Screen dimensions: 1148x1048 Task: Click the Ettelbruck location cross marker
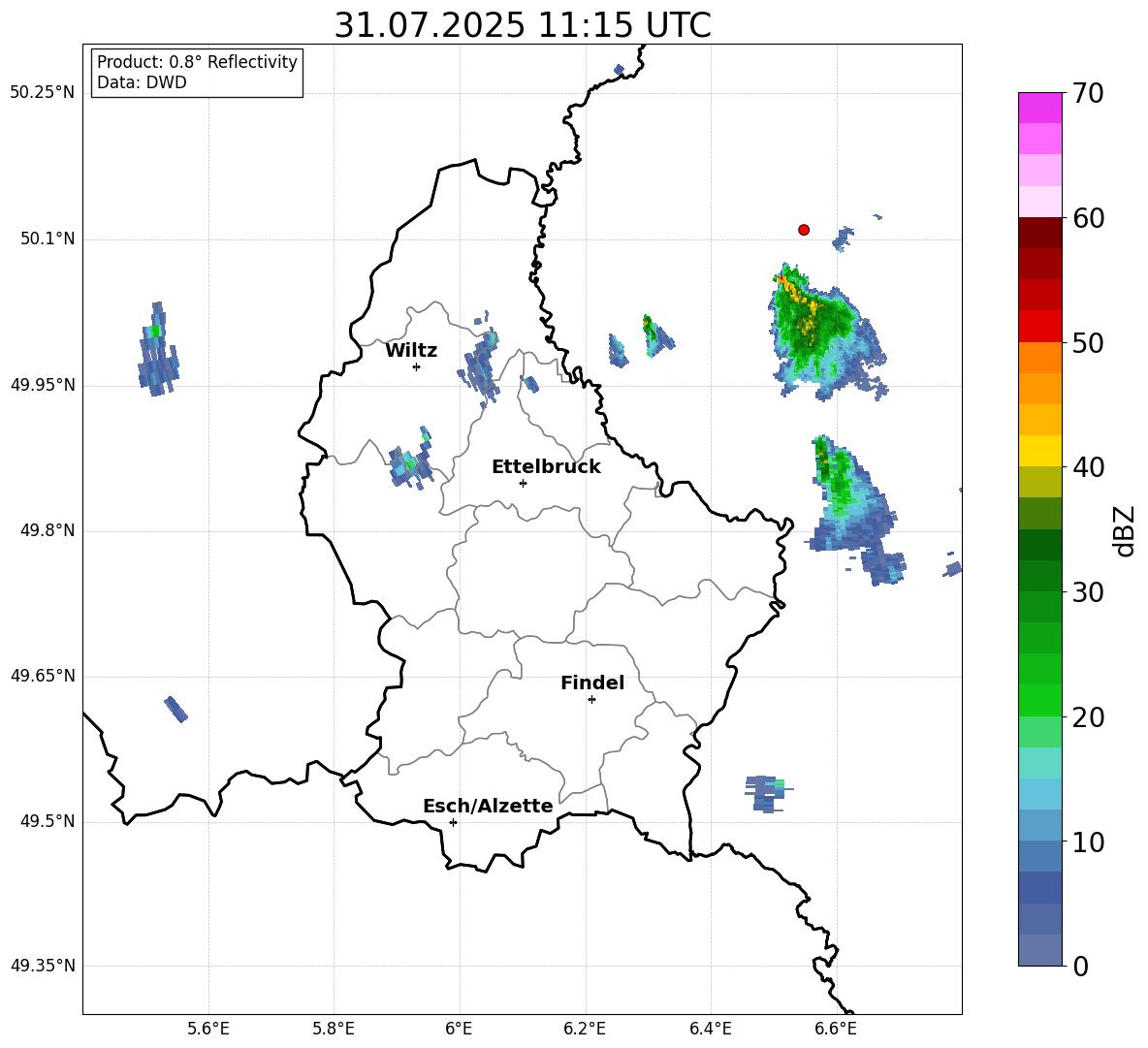(523, 483)
